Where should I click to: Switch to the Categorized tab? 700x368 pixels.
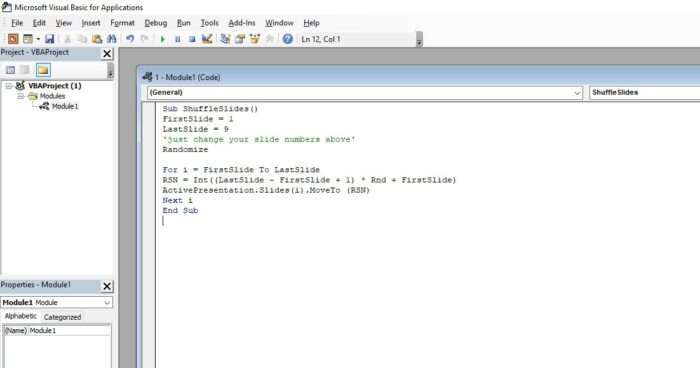62,317
